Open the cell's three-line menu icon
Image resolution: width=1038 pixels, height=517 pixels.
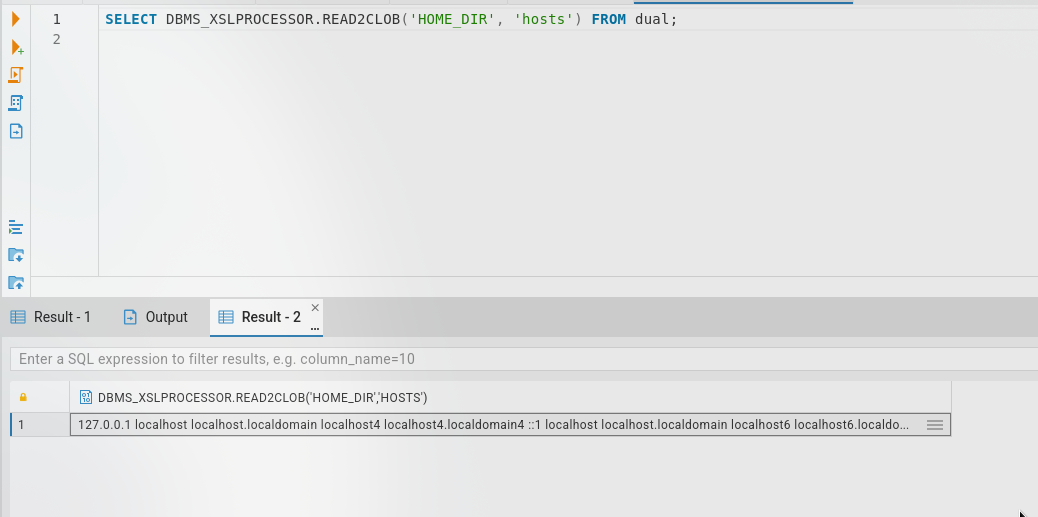(x=935, y=425)
